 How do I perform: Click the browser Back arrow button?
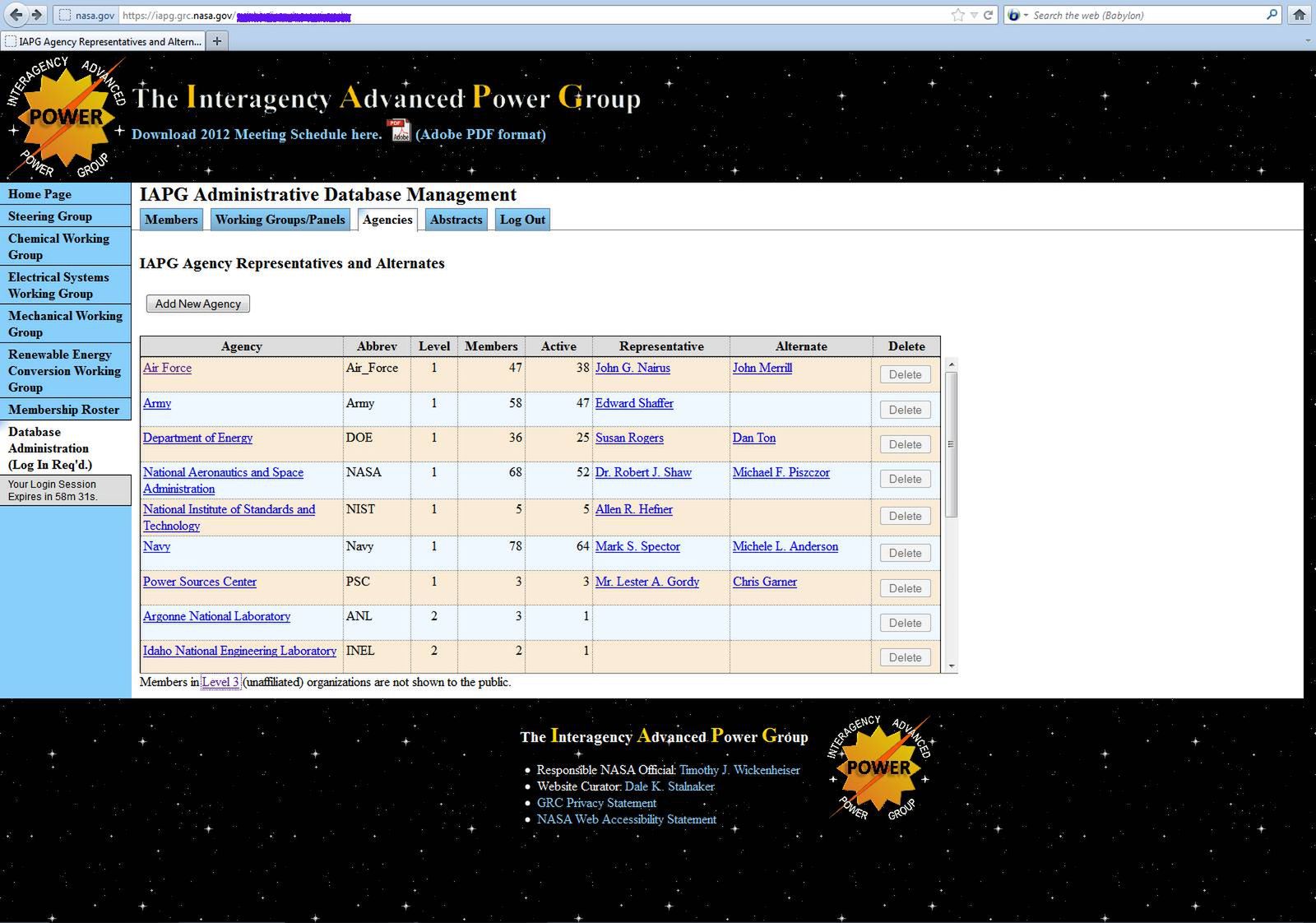click(x=16, y=15)
